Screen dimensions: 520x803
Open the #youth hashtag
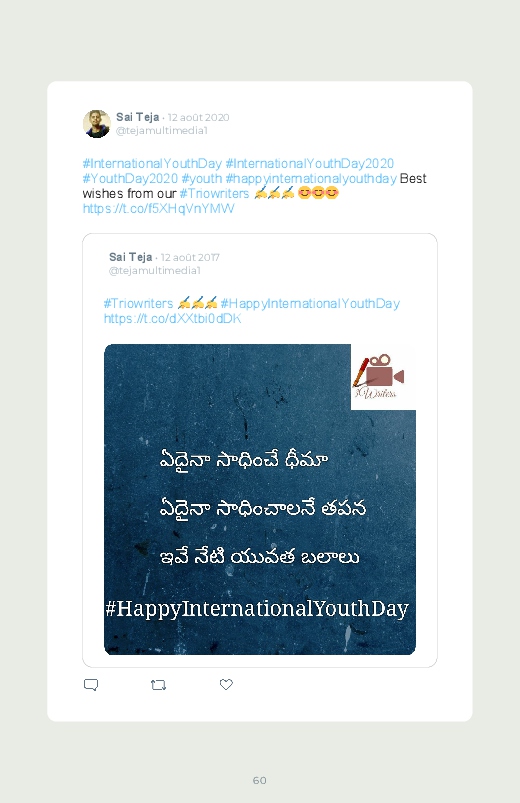(202, 178)
